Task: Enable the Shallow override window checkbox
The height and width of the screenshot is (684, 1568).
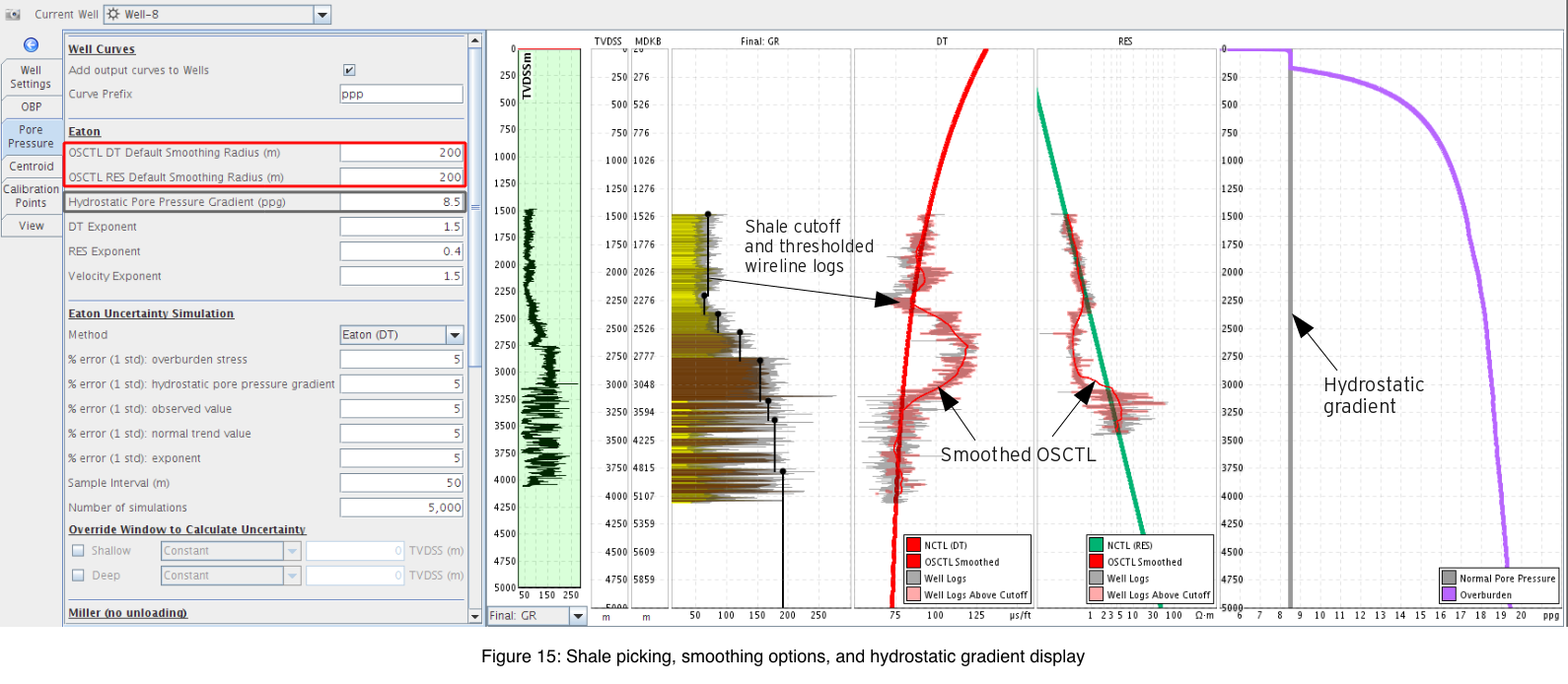Action: [x=78, y=551]
